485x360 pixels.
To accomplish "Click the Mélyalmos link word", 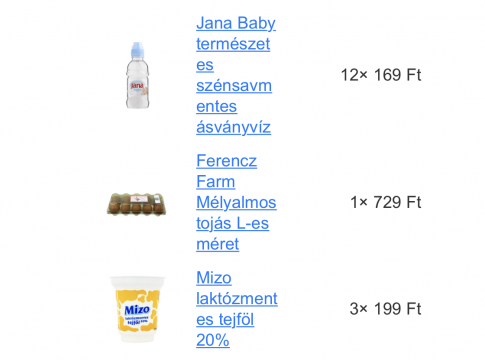I will [236, 202].
